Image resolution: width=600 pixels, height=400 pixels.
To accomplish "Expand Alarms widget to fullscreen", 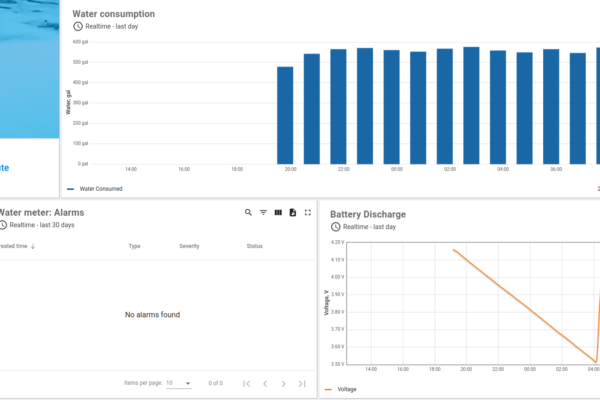I will [x=308, y=213].
